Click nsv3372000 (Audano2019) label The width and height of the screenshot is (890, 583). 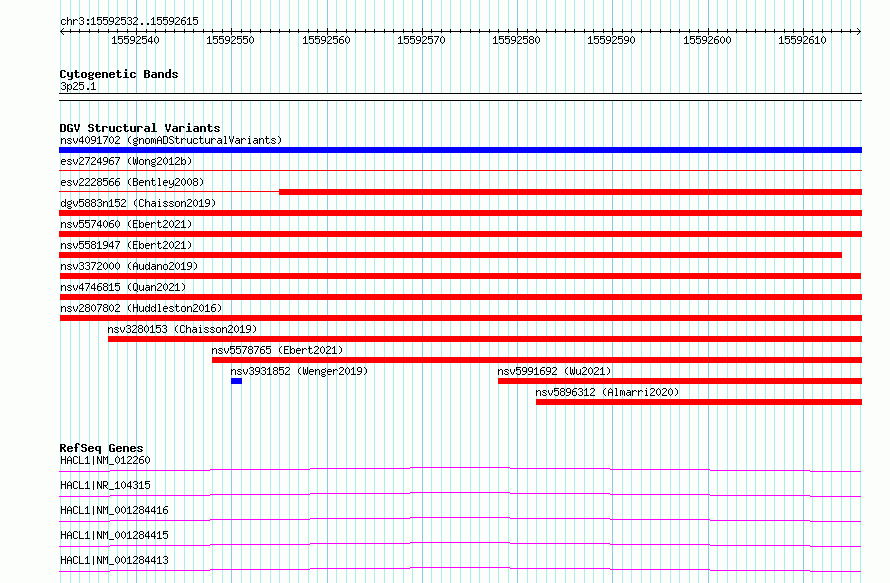pyautogui.click(x=129, y=266)
